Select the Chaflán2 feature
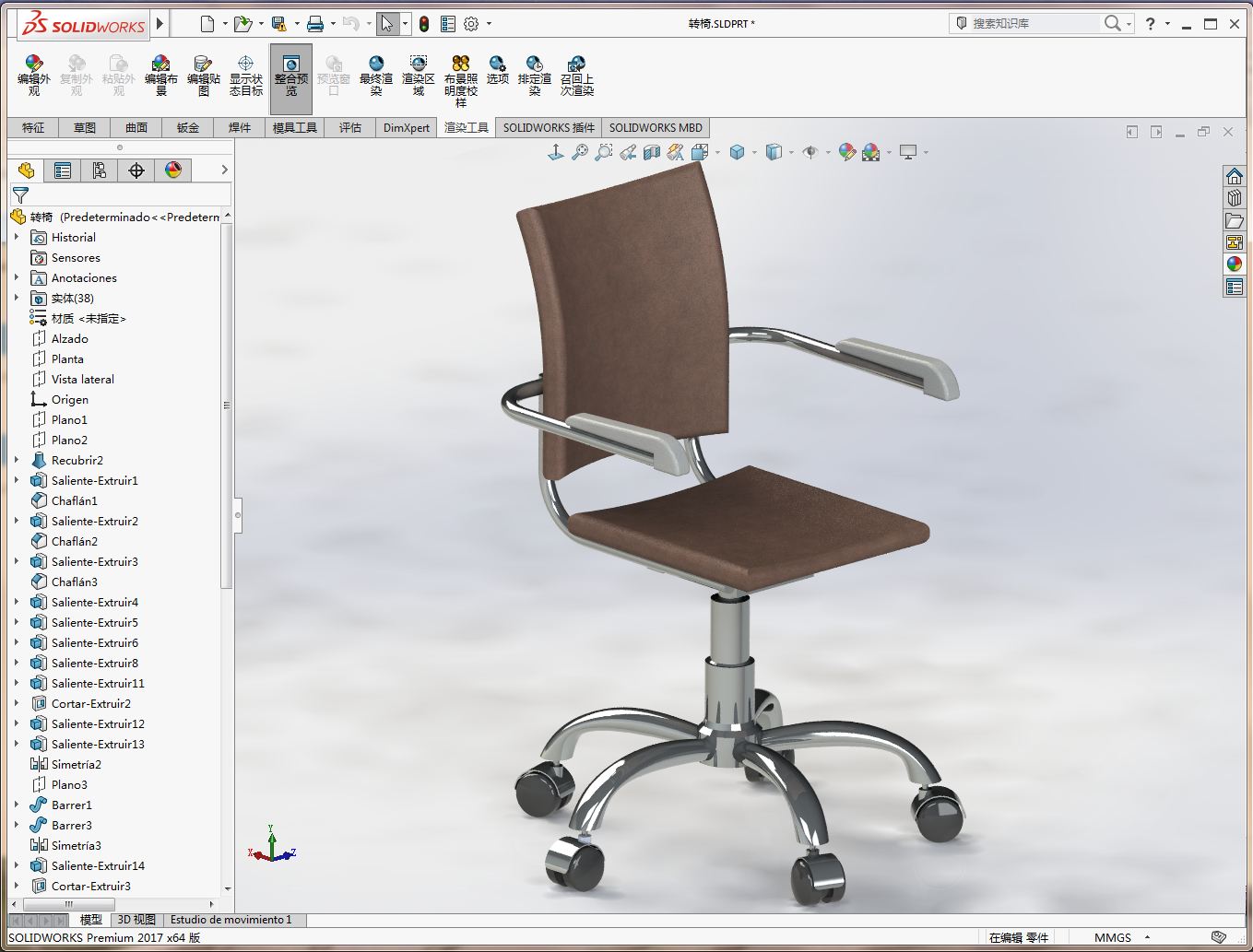 (65, 542)
